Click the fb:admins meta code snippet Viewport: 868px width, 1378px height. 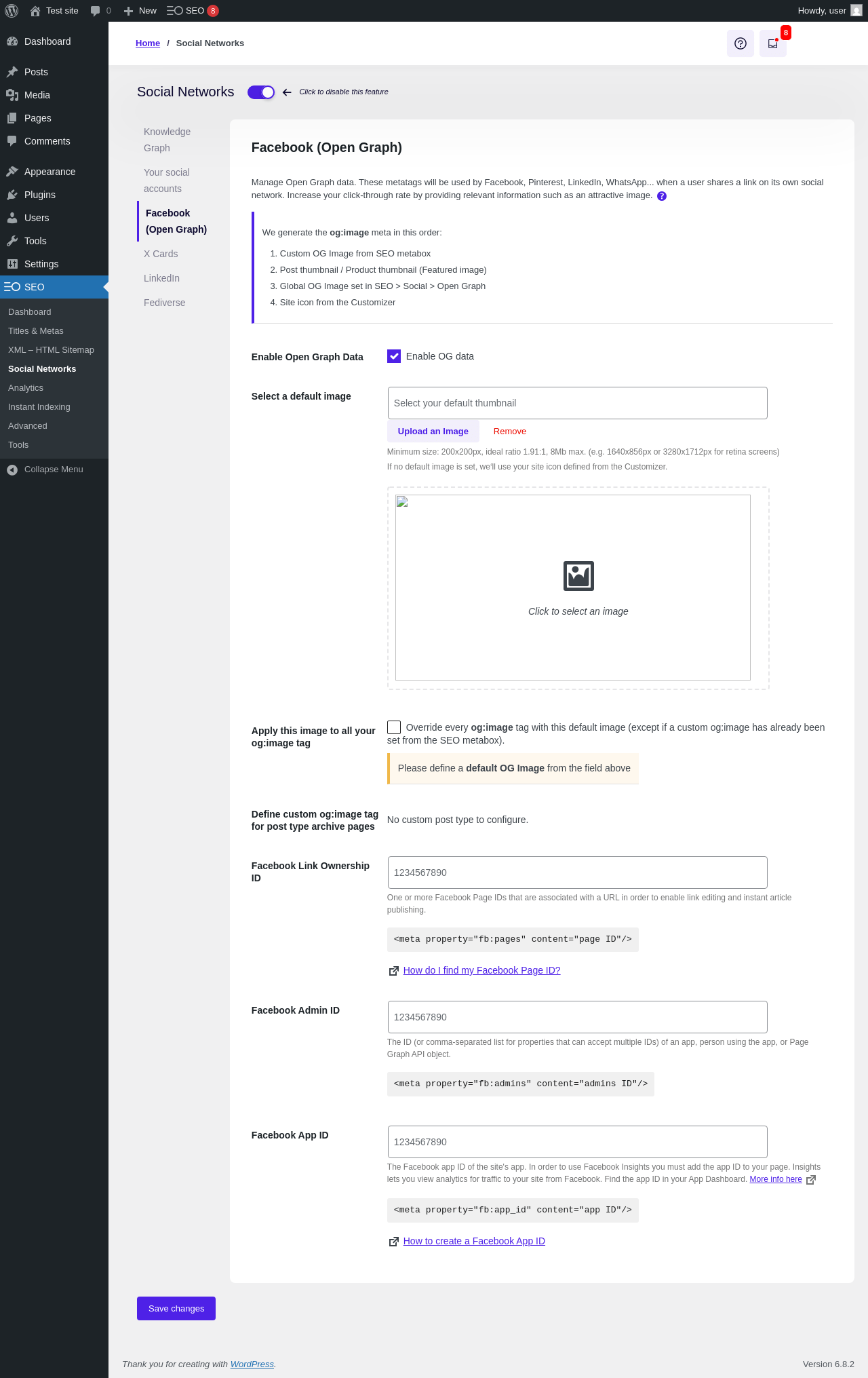pyautogui.click(x=521, y=1084)
